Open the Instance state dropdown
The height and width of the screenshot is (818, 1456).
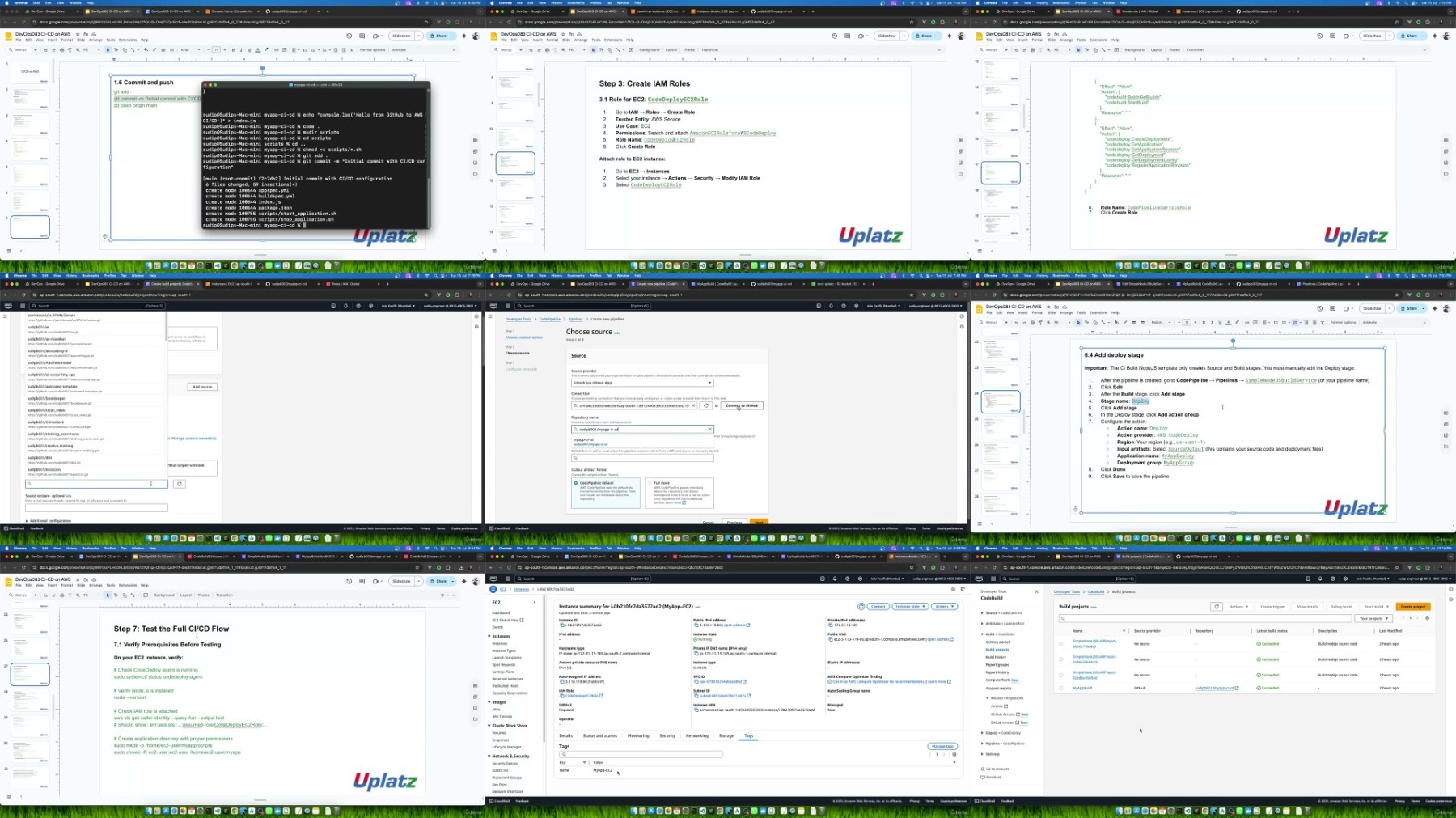point(909,606)
